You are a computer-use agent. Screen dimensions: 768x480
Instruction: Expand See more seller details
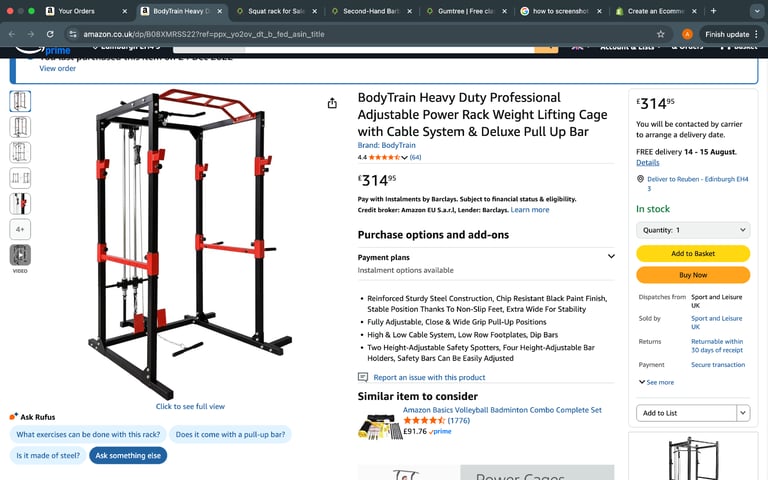[656, 382]
